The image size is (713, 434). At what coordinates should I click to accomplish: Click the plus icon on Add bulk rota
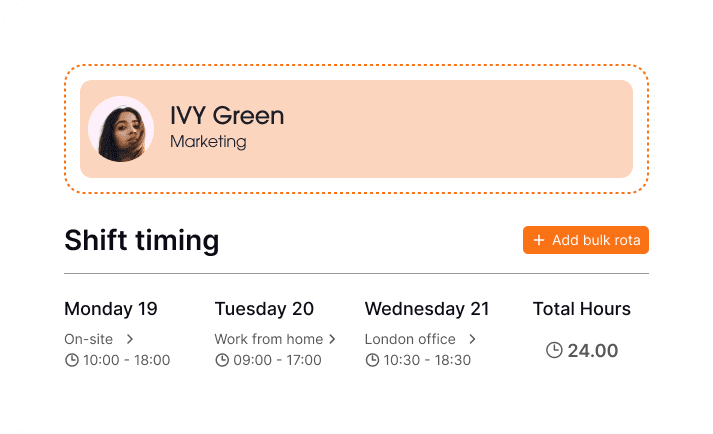tap(539, 240)
